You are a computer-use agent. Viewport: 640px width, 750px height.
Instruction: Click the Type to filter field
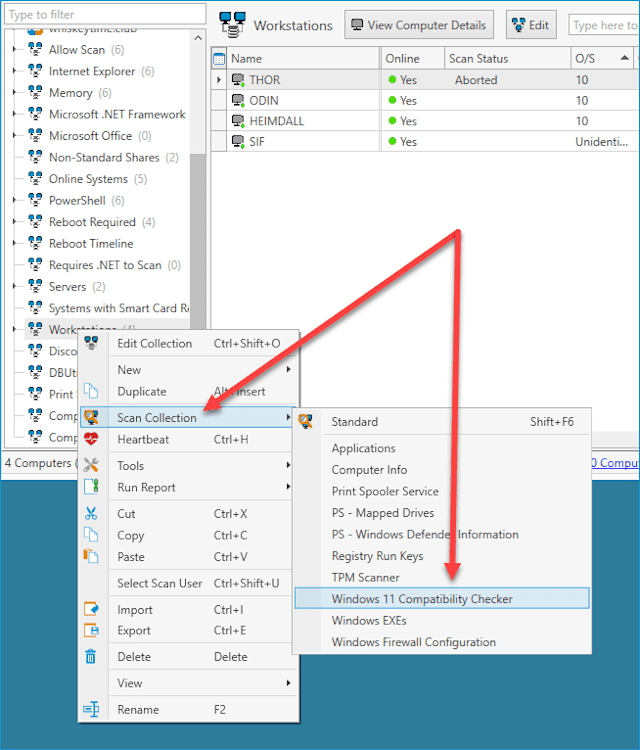click(105, 14)
